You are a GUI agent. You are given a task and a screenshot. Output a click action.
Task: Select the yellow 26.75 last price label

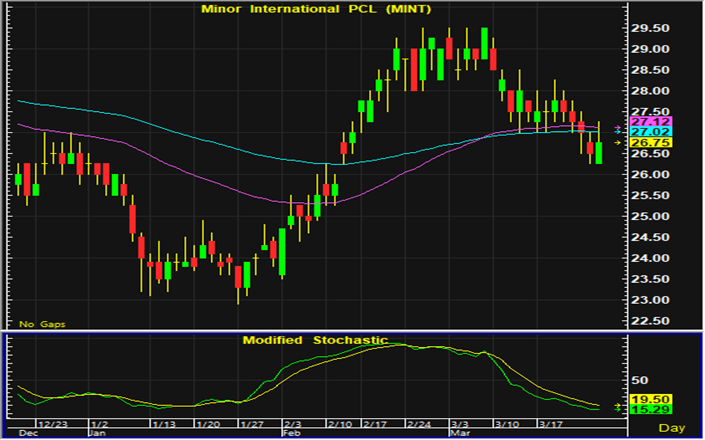[x=651, y=142]
